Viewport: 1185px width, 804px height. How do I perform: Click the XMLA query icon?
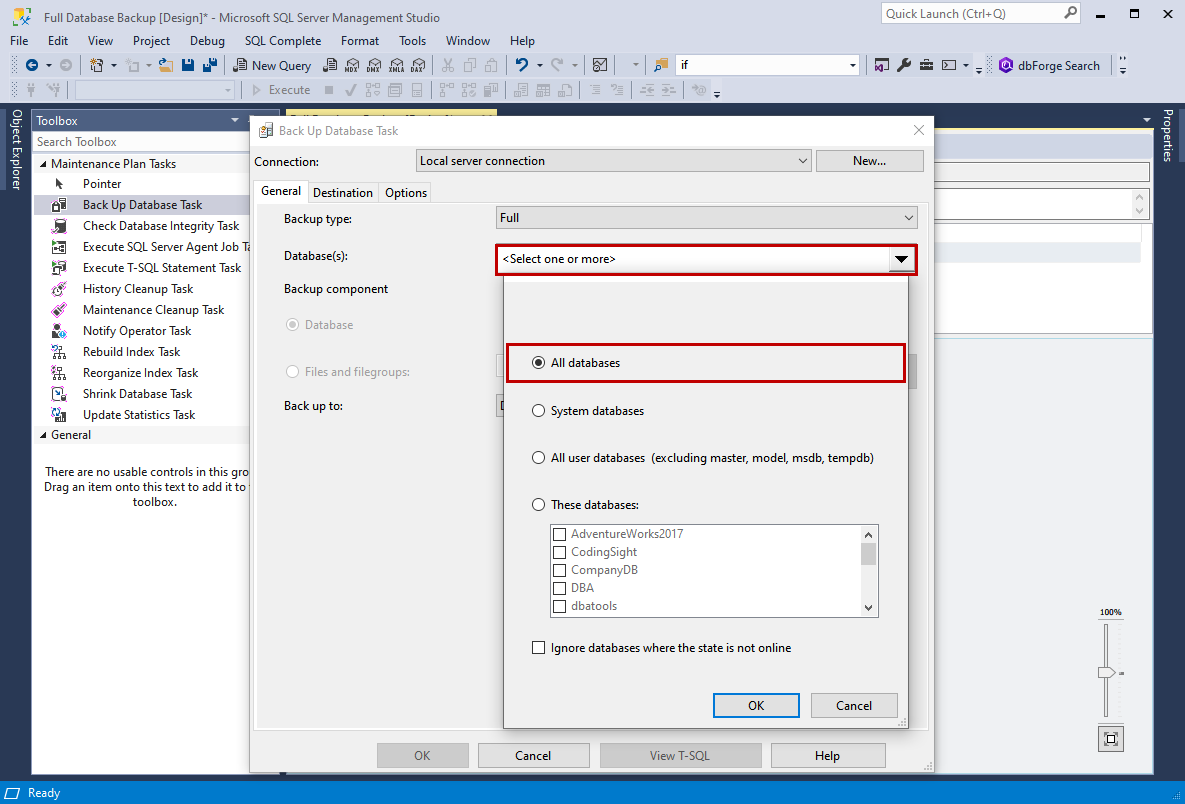point(397,66)
